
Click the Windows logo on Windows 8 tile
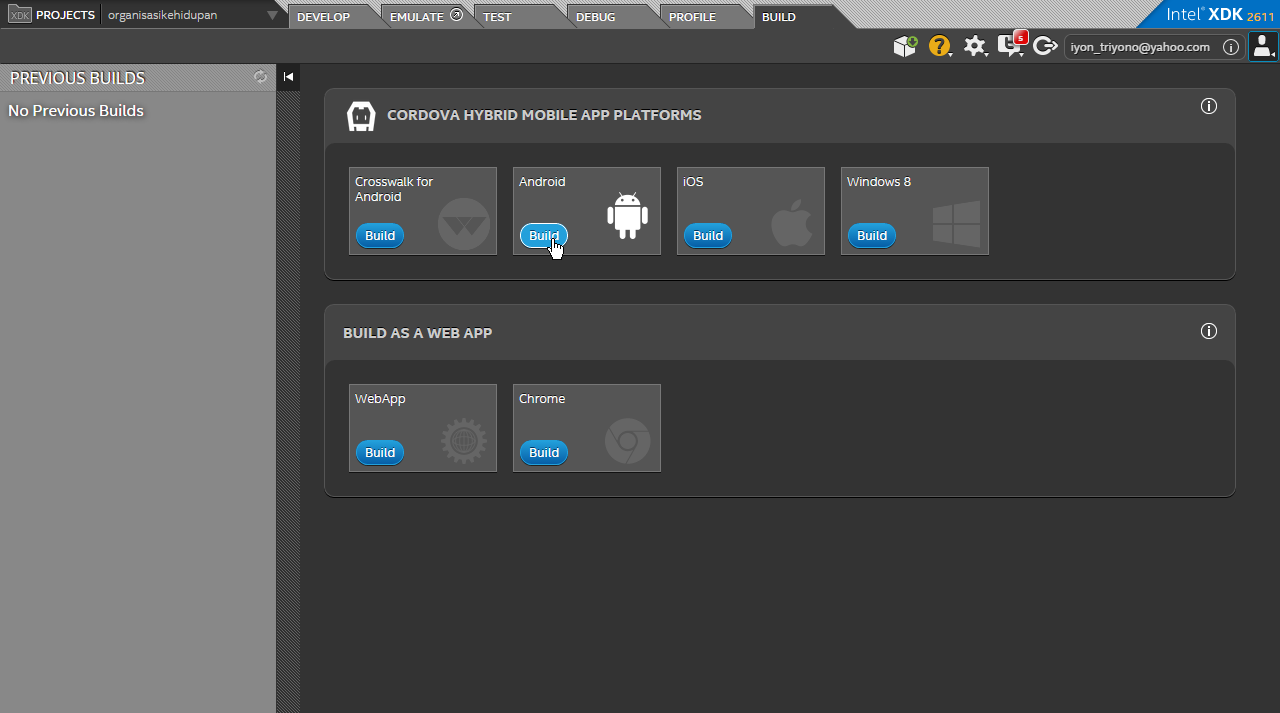point(956,224)
